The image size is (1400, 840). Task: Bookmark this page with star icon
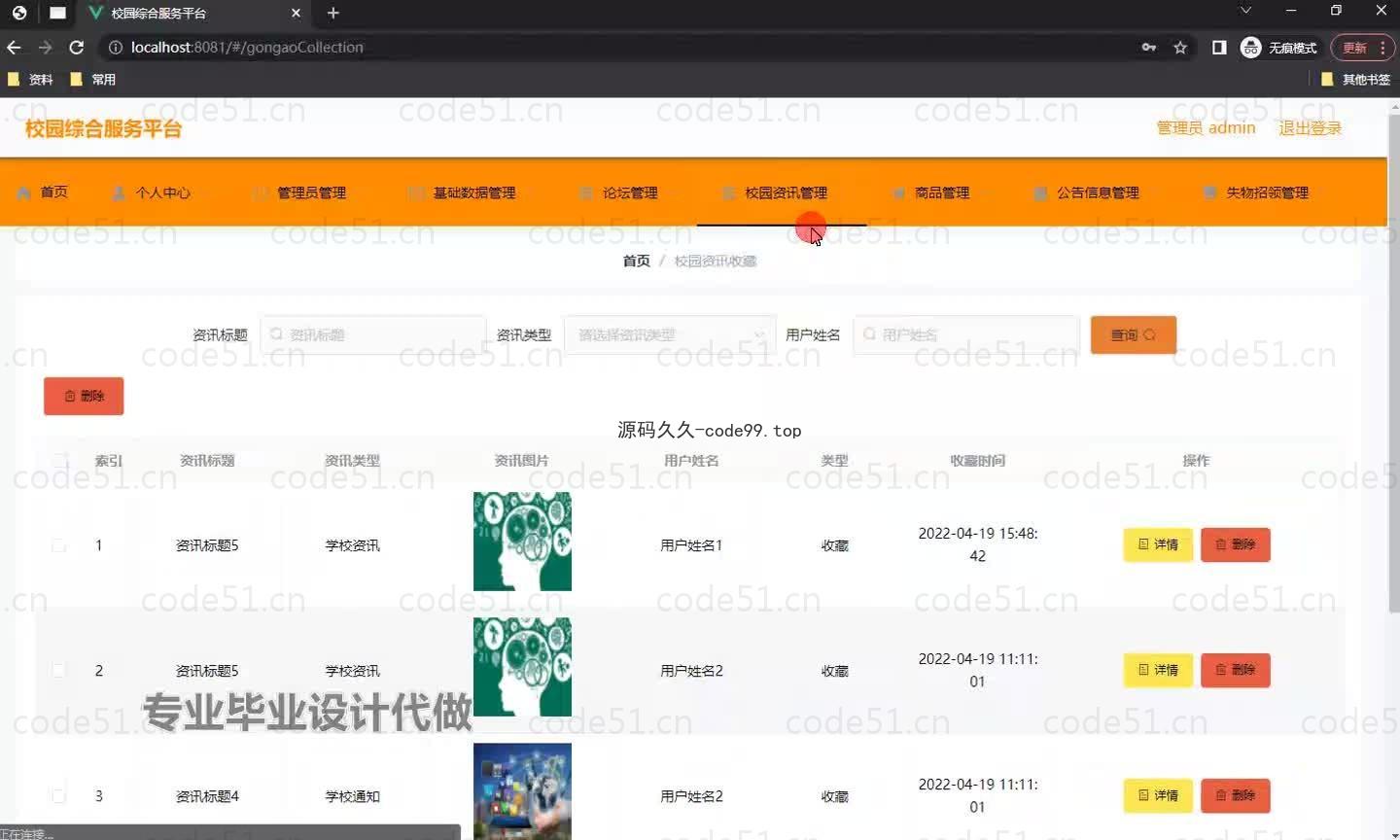pos(1180,47)
